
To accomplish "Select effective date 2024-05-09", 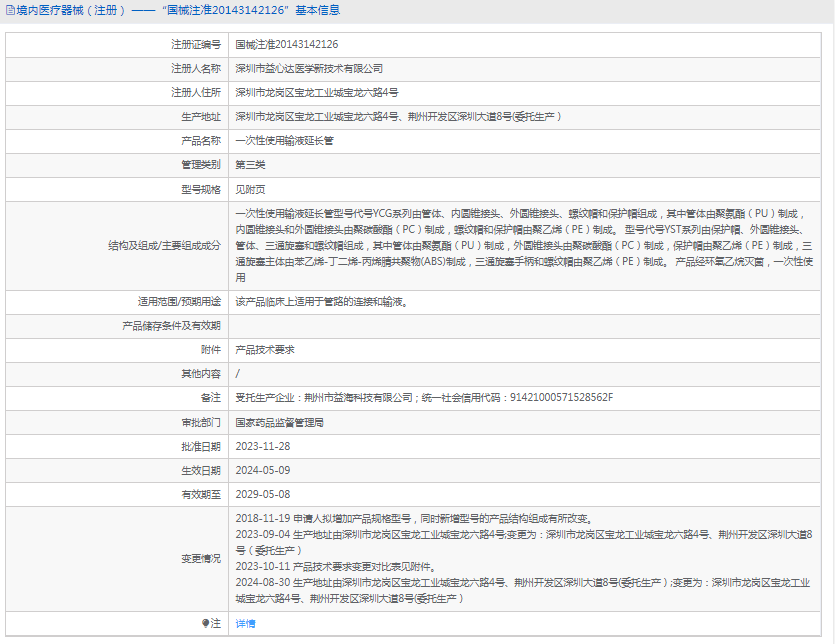I will pyautogui.click(x=263, y=470).
